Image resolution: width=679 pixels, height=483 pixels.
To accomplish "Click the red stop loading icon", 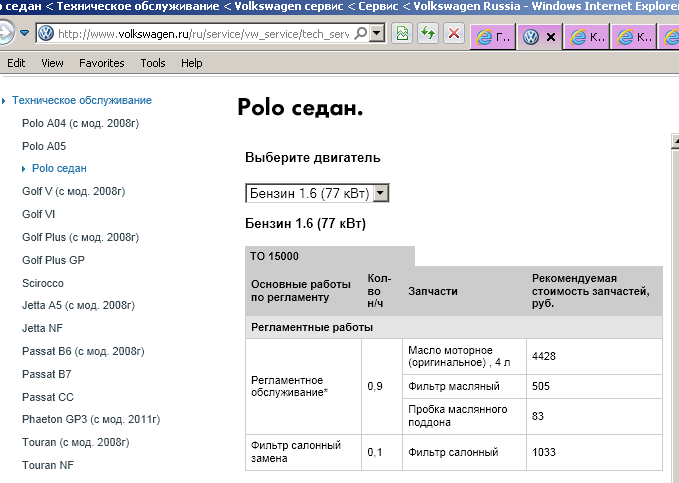I will [x=453, y=33].
